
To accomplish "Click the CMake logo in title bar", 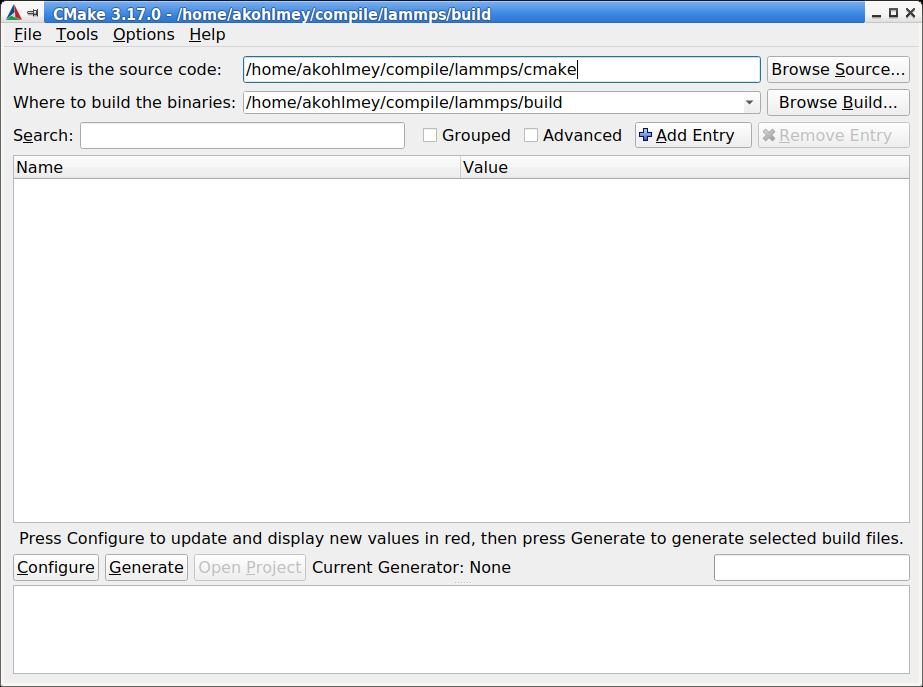I will (x=13, y=13).
